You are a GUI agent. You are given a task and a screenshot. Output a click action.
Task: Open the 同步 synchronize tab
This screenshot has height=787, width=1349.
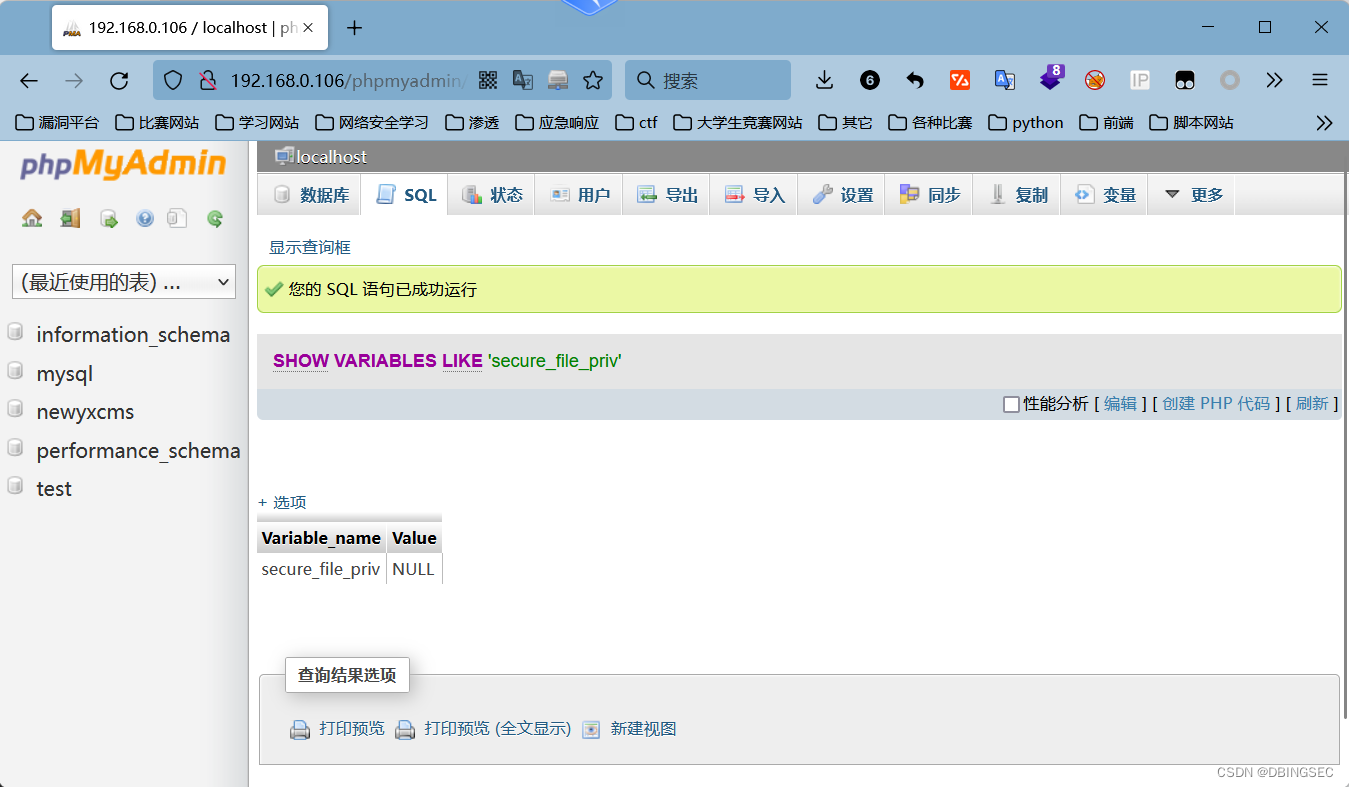tap(929, 195)
